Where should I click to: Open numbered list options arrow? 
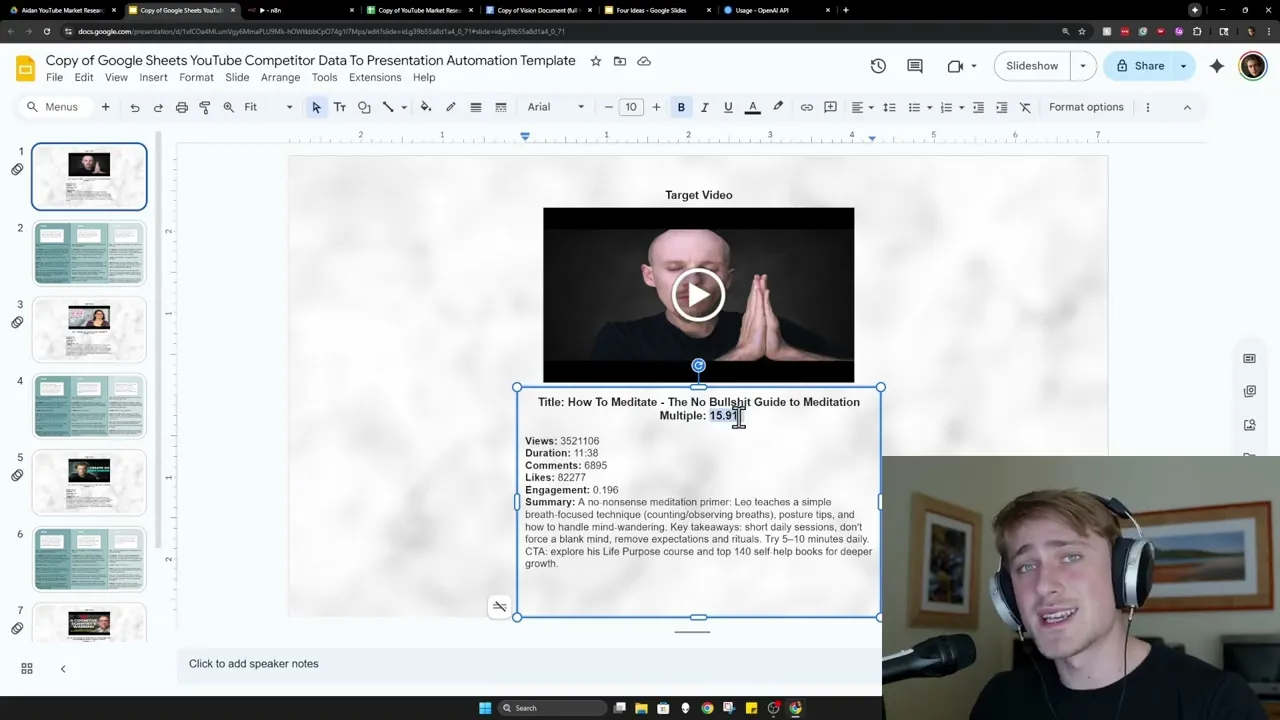[961, 107]
